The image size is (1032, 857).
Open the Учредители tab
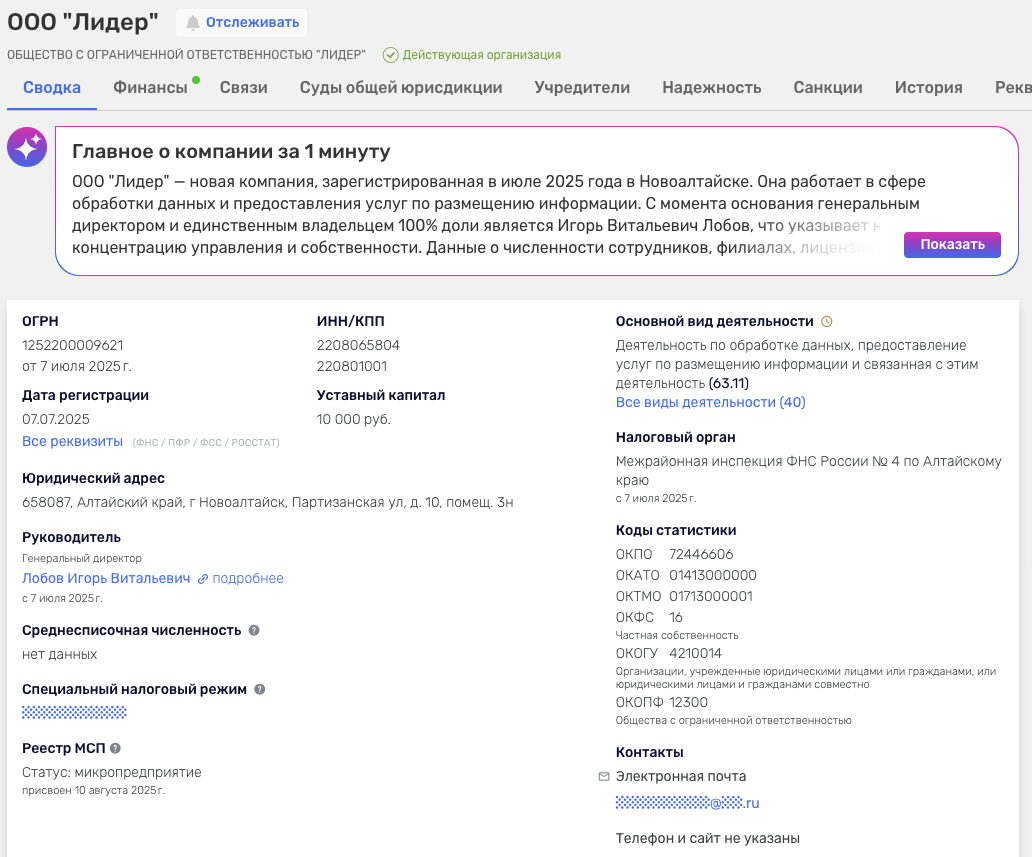tap(582, 88)
